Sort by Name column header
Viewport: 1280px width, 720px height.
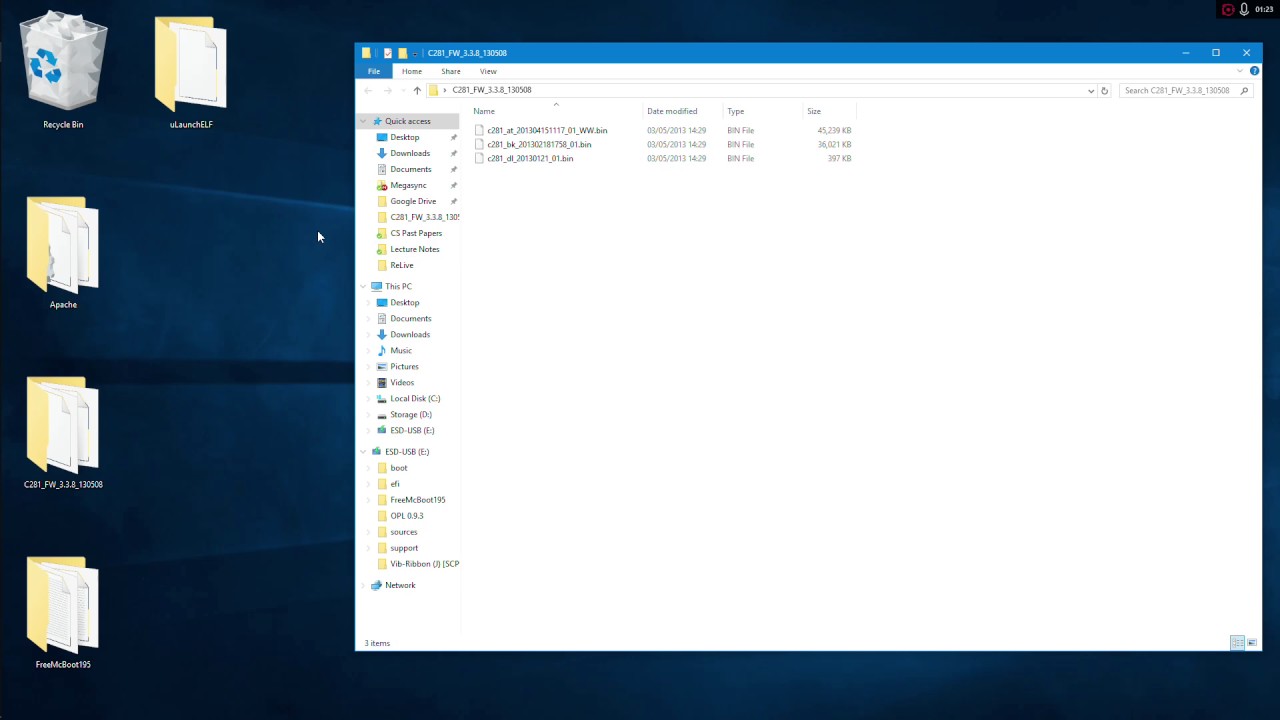pos(556,111)
